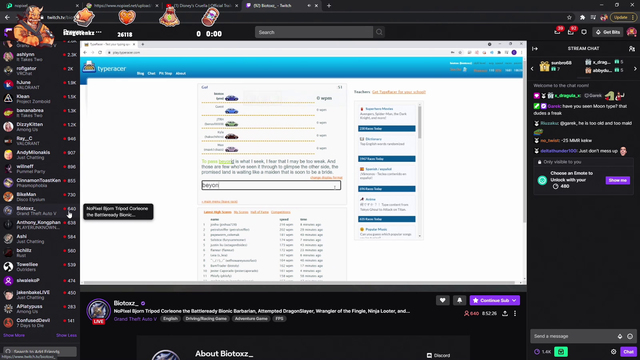
Task: Collapse stream chat arrow icon
Action: click(x=535, y=49)
